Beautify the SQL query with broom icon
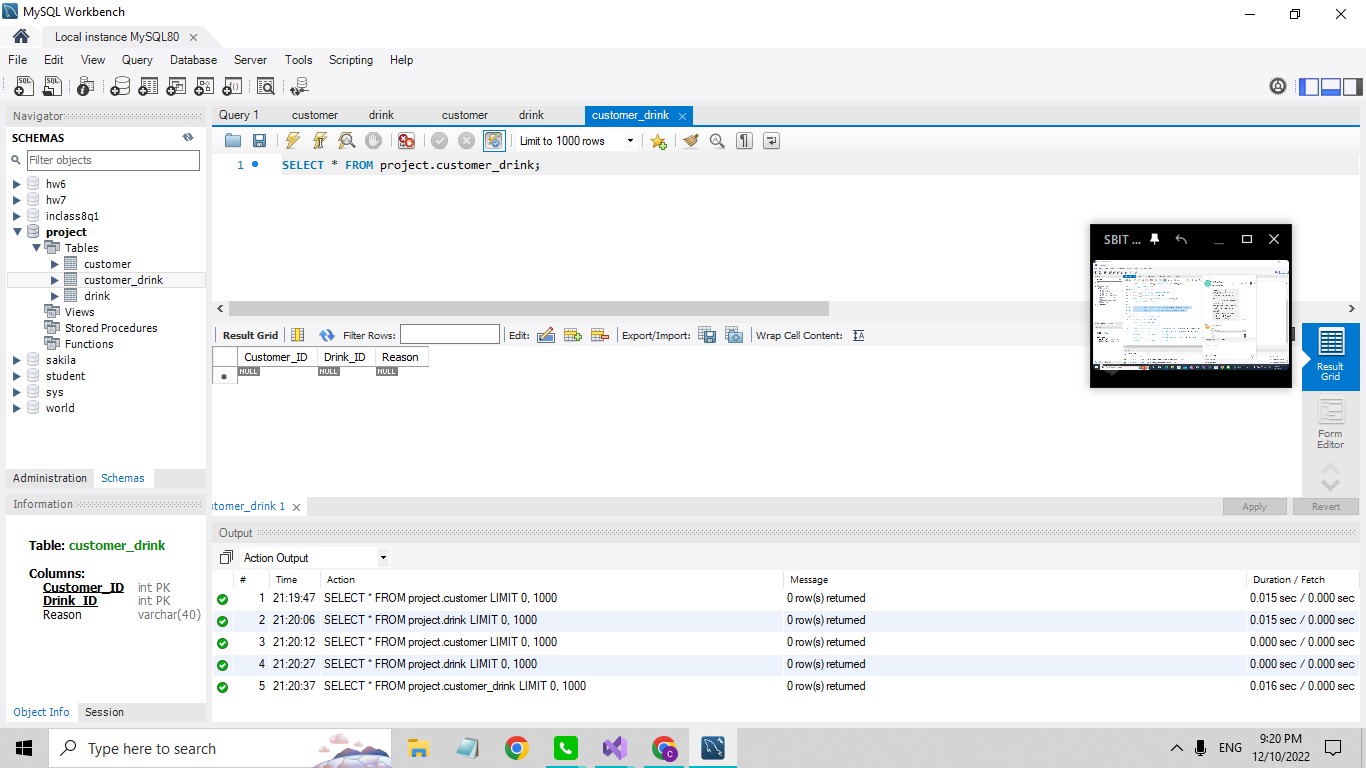 690,141
